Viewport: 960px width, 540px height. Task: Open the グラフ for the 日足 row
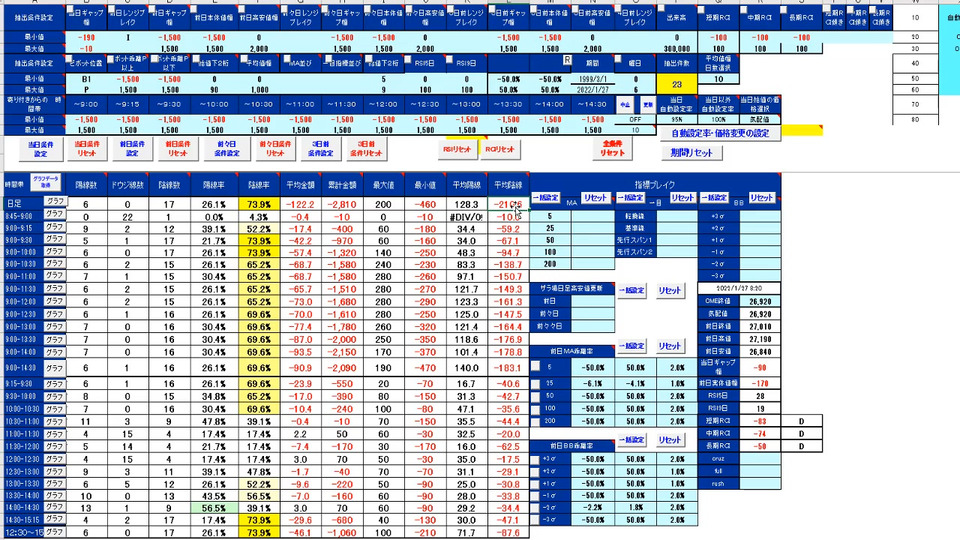pos(54,201)
